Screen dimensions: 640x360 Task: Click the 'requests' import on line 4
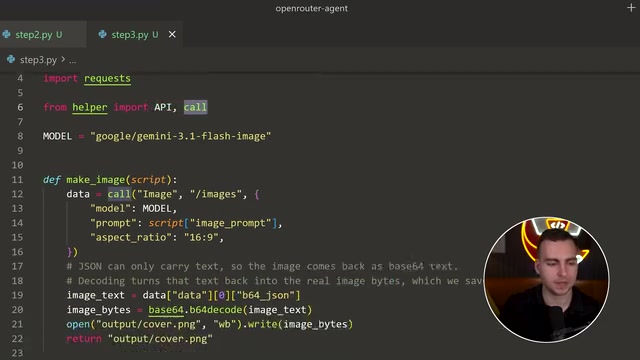tap(107, 78)
